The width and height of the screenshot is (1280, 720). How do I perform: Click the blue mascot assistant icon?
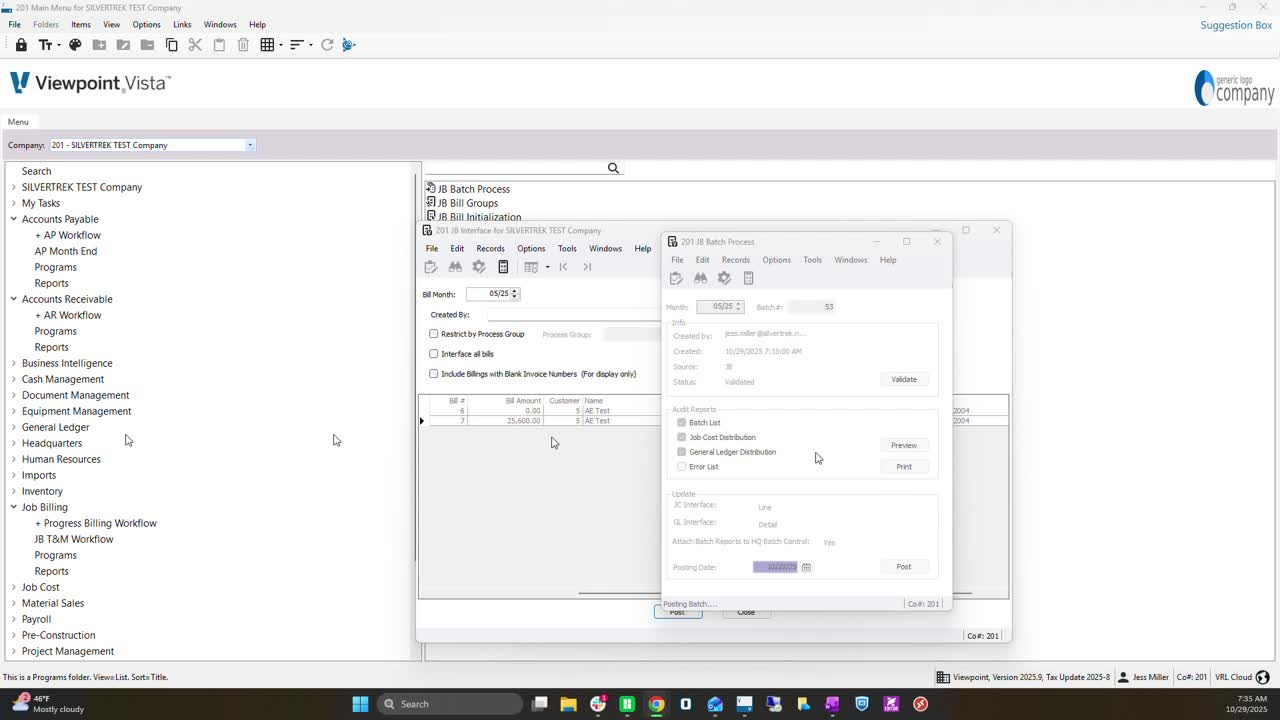tap(349, 45)
